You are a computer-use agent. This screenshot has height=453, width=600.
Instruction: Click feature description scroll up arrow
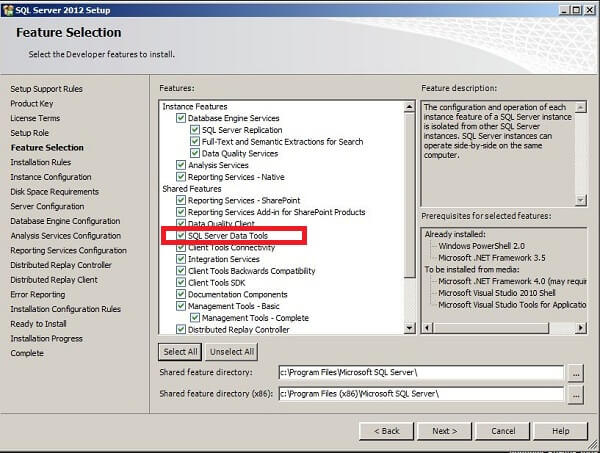pyautogui.click(x=581, y=107)
